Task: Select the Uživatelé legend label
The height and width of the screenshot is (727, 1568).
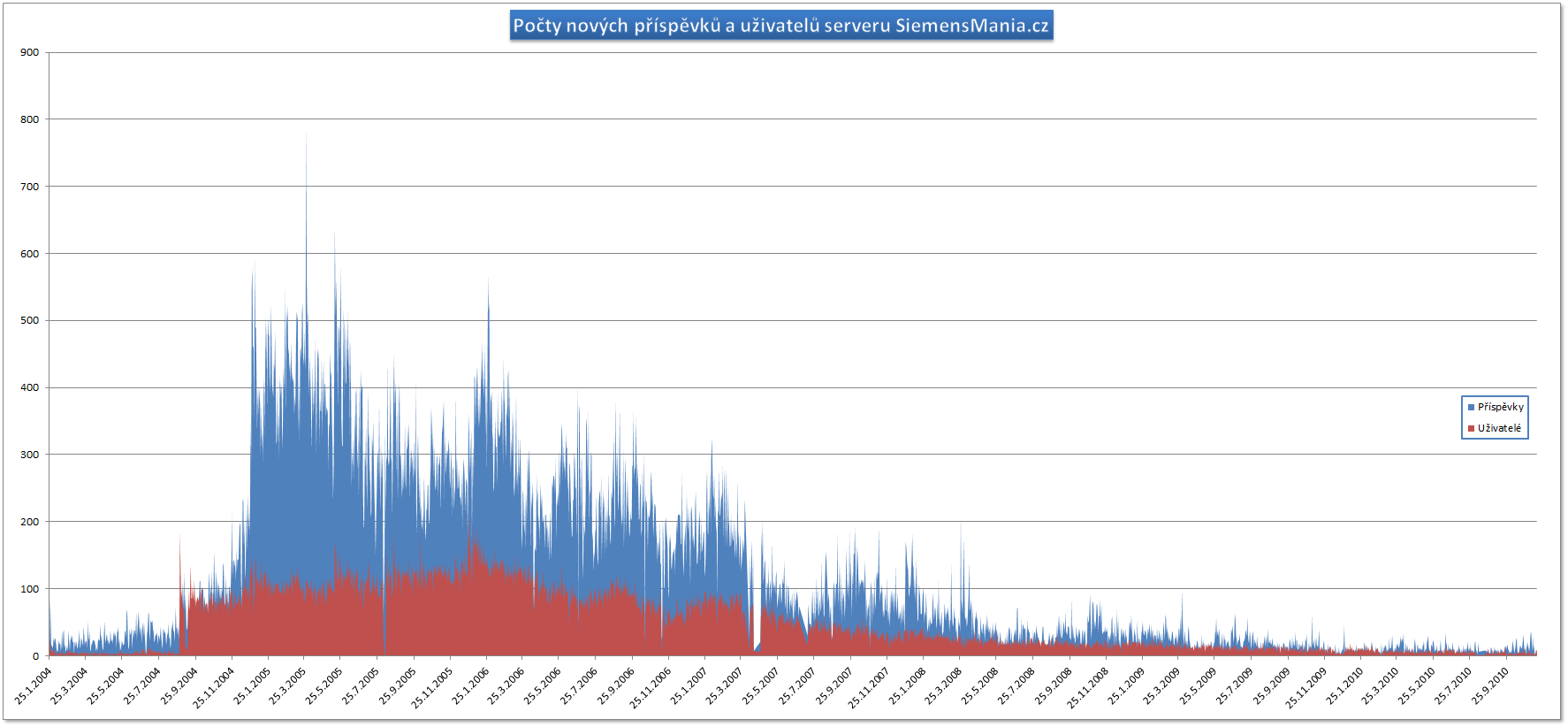Action: pos(1500,429)
